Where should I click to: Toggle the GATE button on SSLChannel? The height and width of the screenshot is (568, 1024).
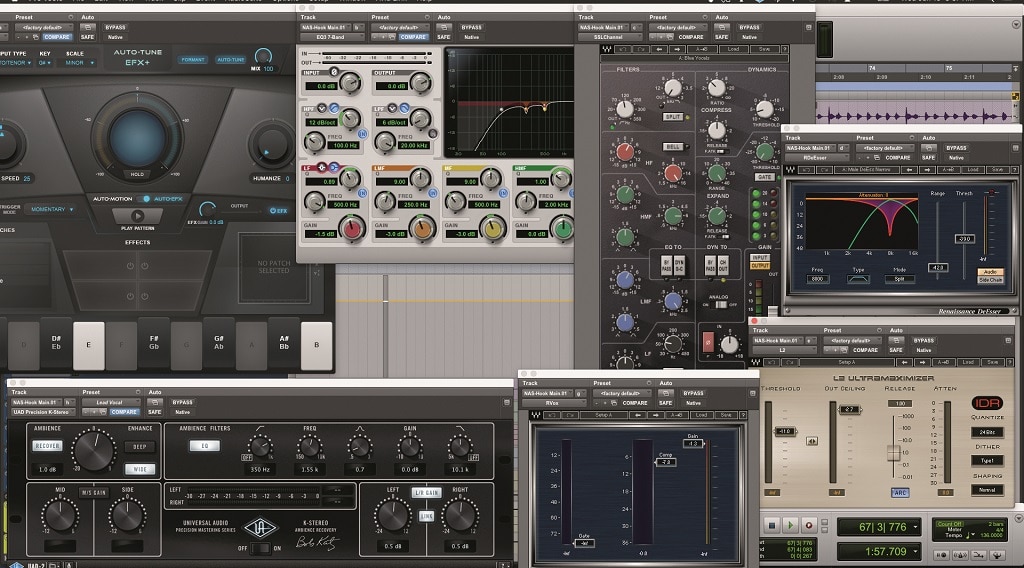tap(765, 177)
